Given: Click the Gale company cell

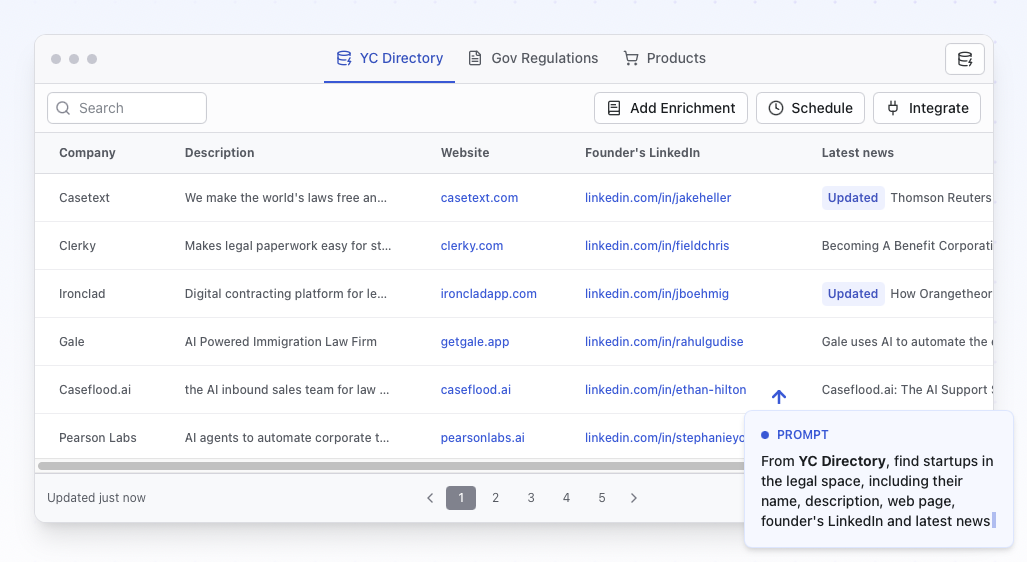Looking at the screenshot, I should [x=71, y=341].
